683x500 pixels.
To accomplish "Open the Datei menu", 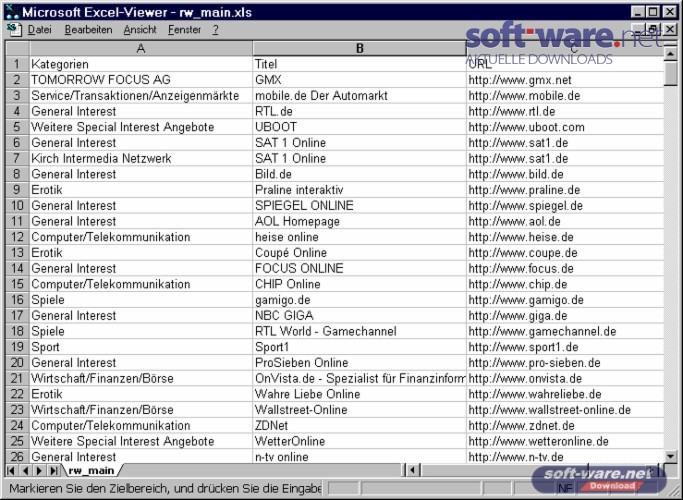I will tap(40, 30).
